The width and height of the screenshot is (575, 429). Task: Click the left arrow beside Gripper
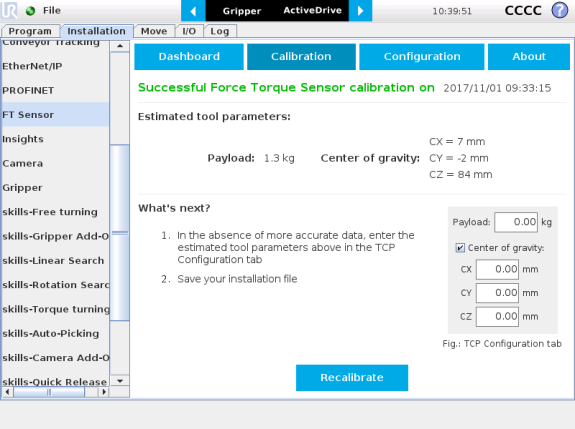193,11
